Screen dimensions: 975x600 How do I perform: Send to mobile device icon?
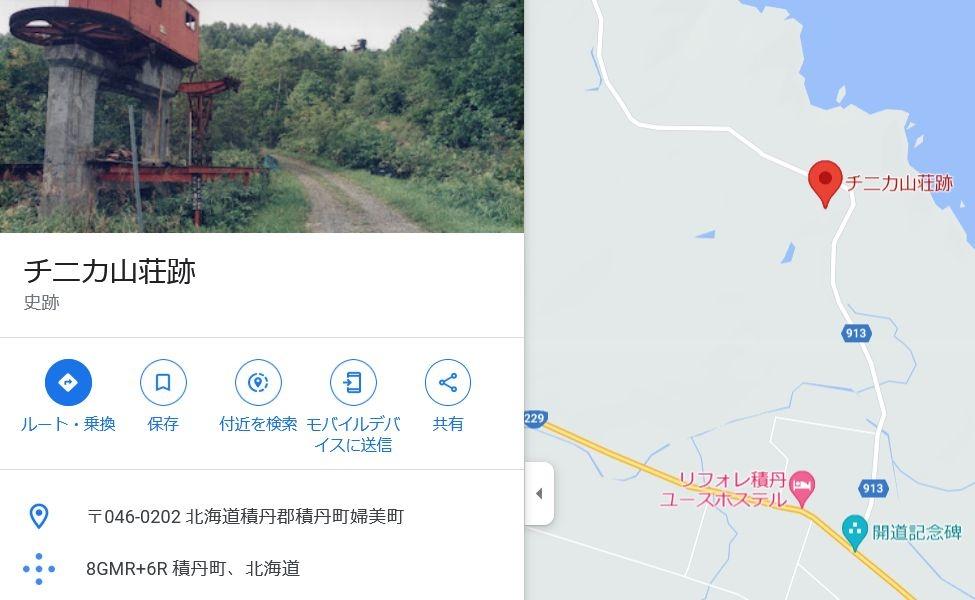coord(353,382)
